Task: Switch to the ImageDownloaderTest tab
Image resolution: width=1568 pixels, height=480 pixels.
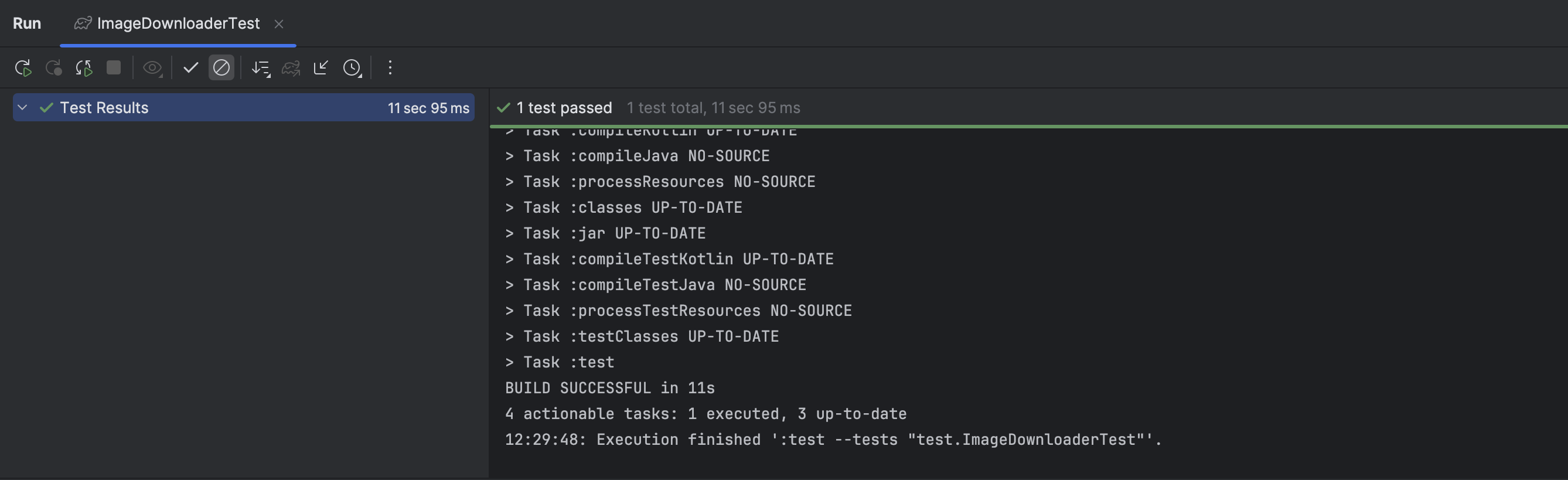Action: coord(178,23)
